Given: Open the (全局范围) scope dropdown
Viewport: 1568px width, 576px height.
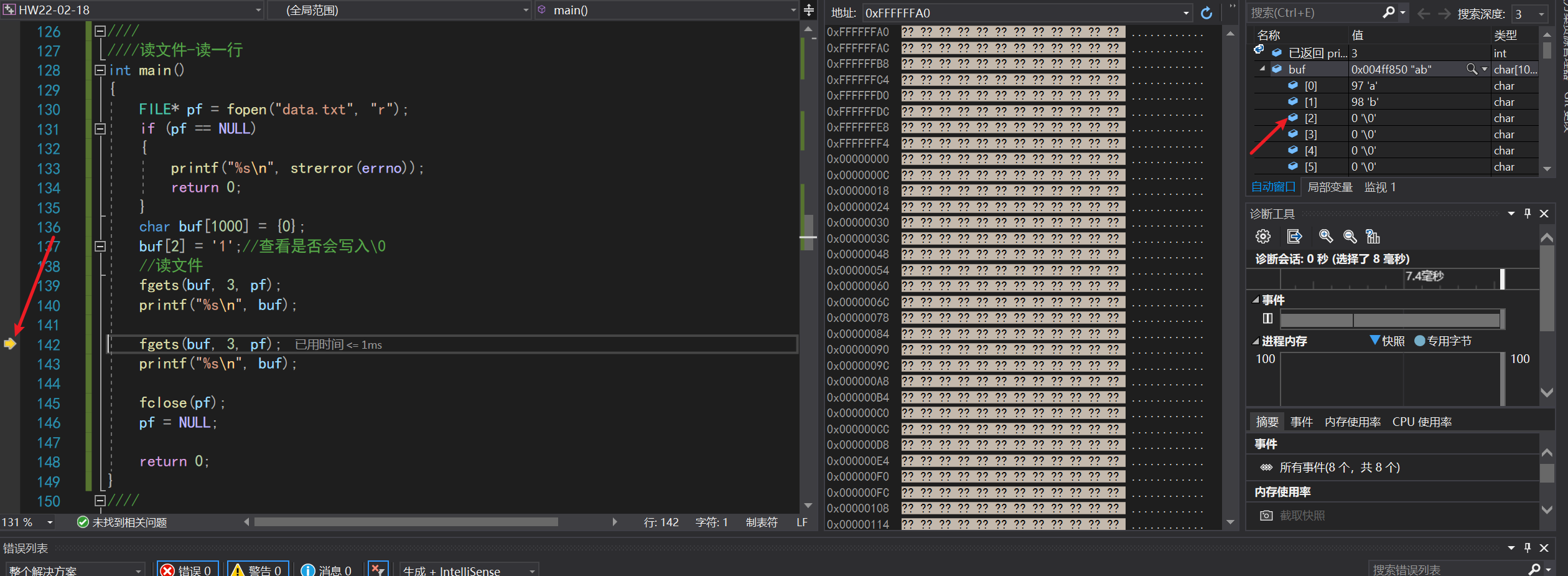Looking at the screenshot, I should (526, 11).
